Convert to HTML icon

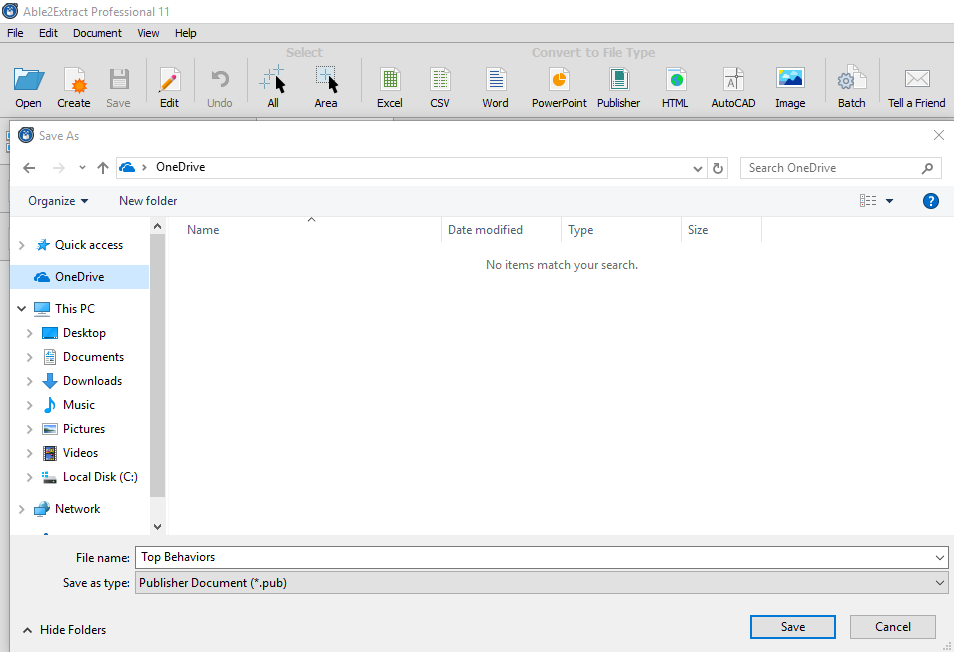[675, 80]
